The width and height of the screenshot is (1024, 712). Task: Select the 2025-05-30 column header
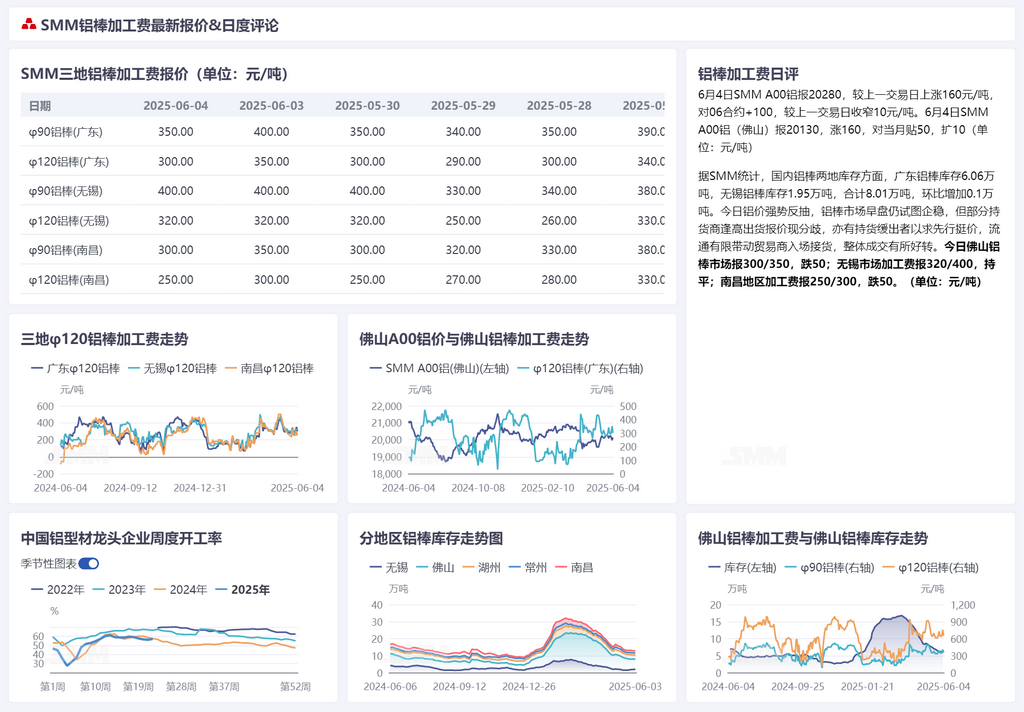point(368,106)
